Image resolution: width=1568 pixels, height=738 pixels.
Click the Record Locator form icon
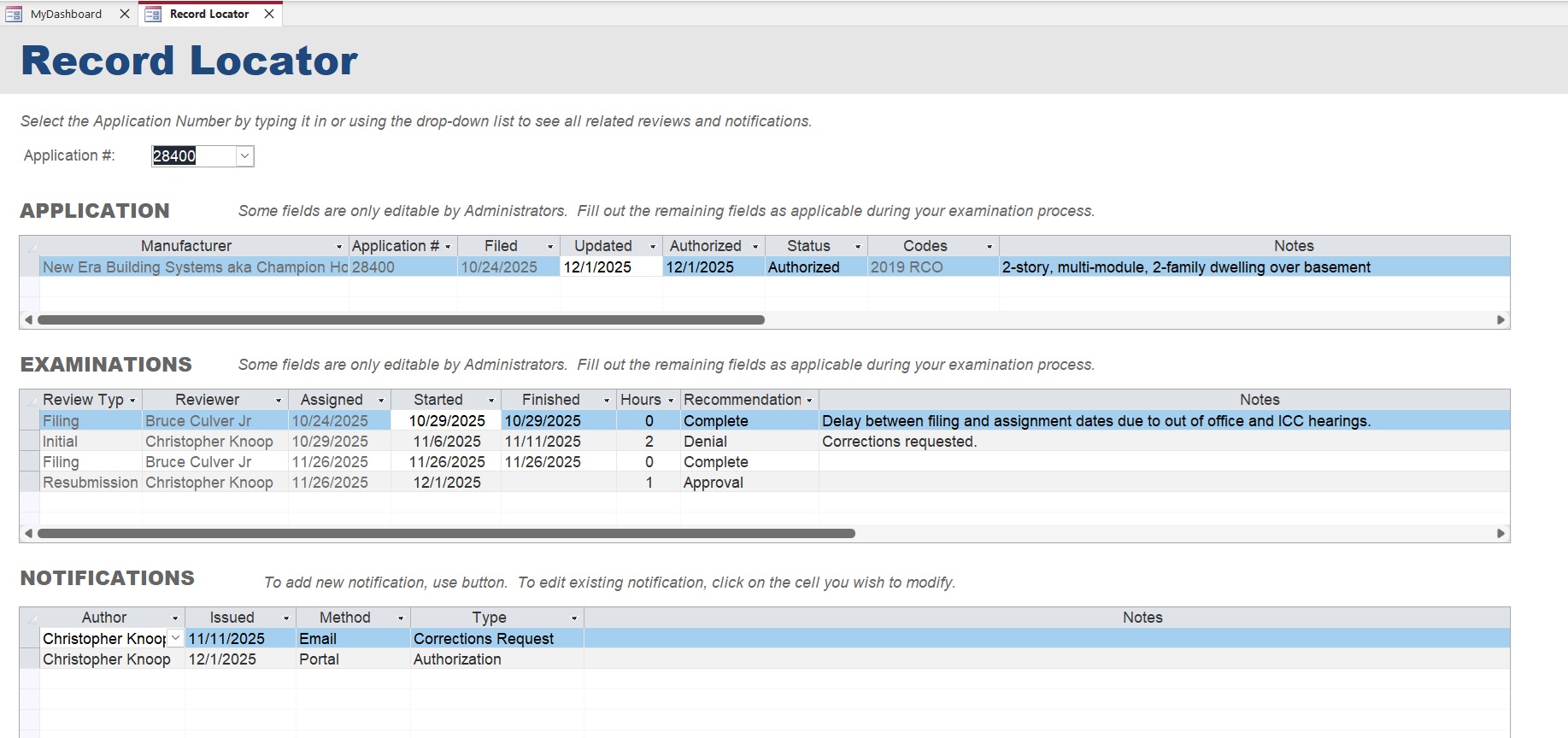pos(153,14)
